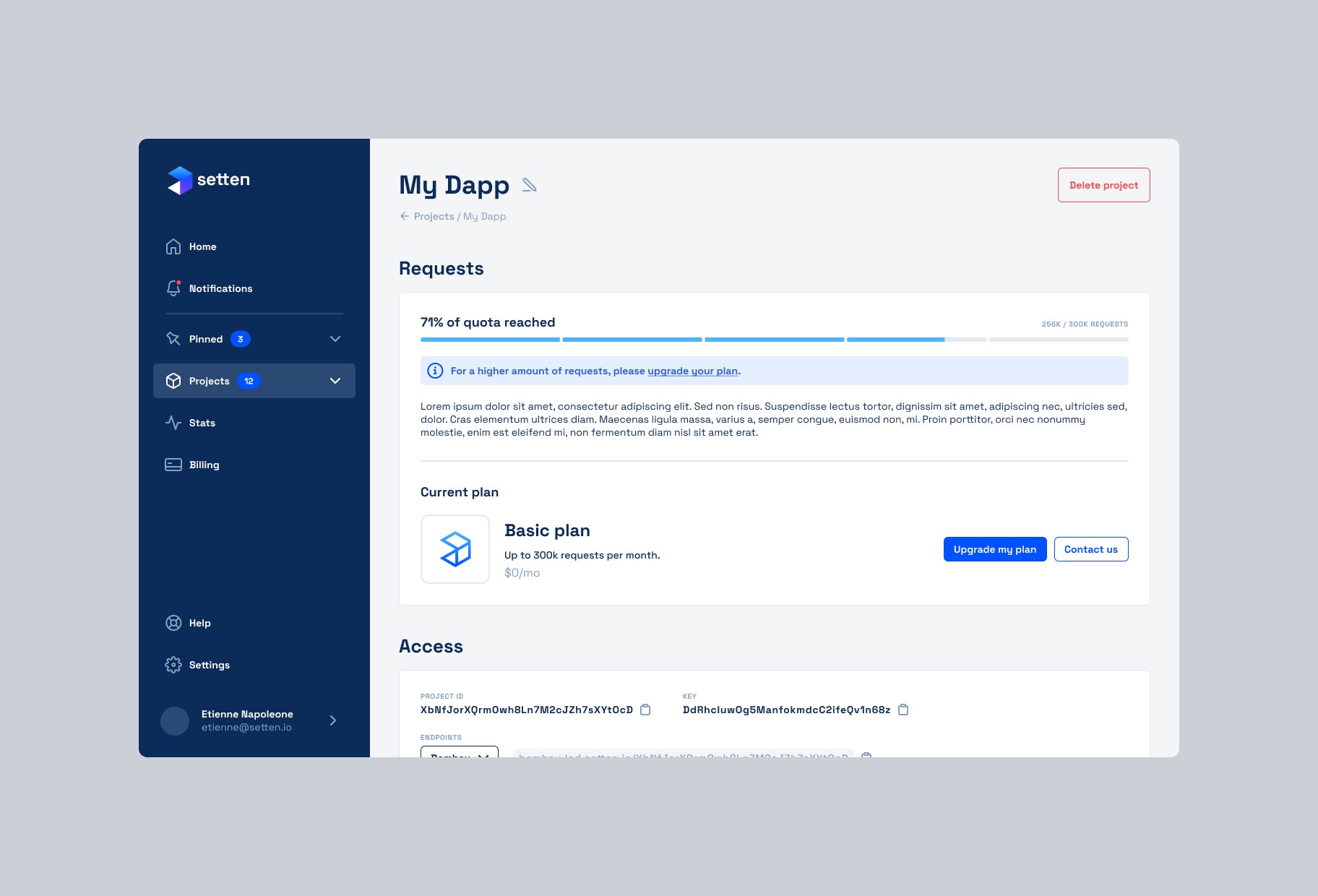Click the Project ID value XbNfJorXQrmOwh8Ln7M2cJZh7sXYtOcD
This screenshot has width=1318, height=896.
click(x=527, y=710)
